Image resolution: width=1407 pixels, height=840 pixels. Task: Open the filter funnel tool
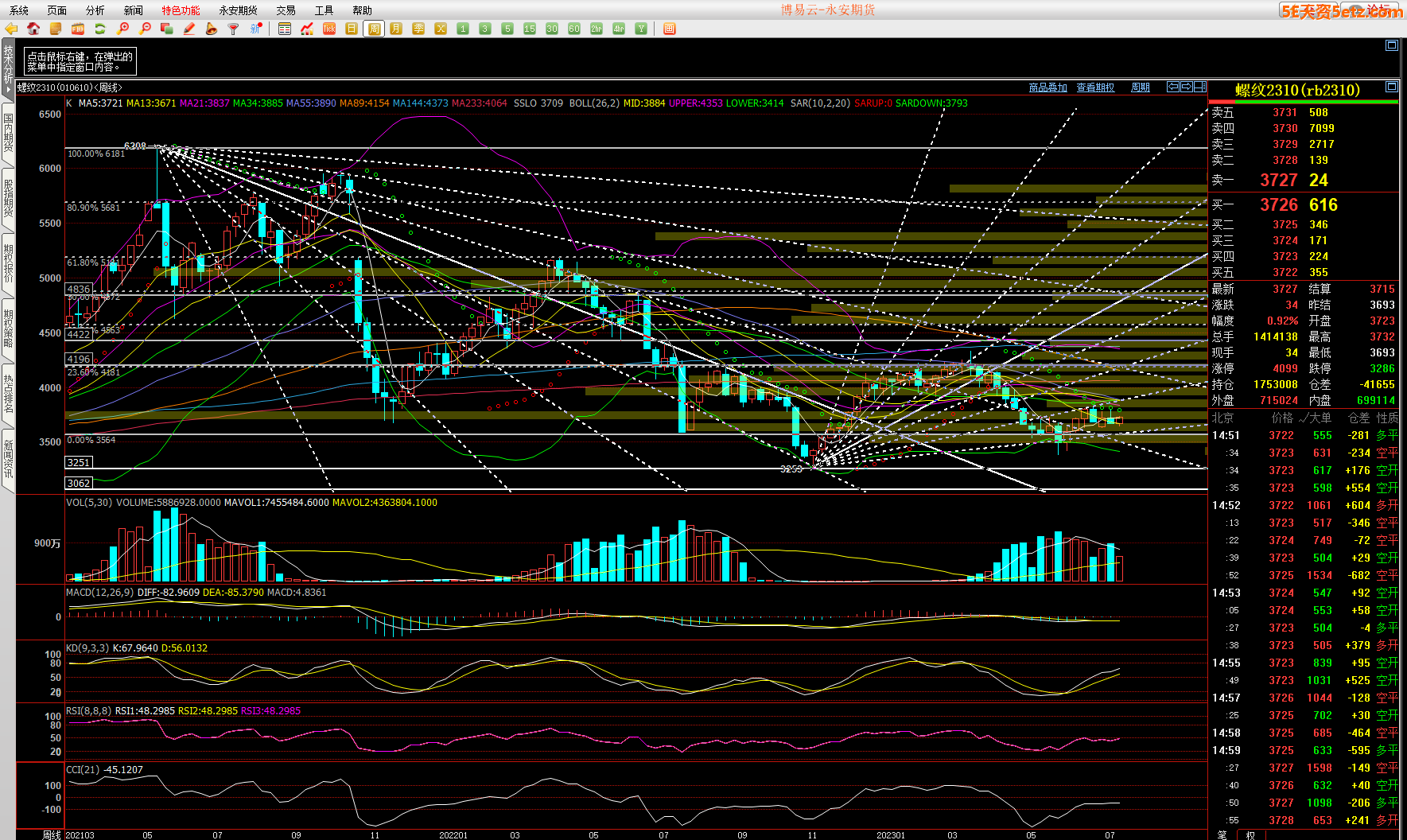[234, 29]
